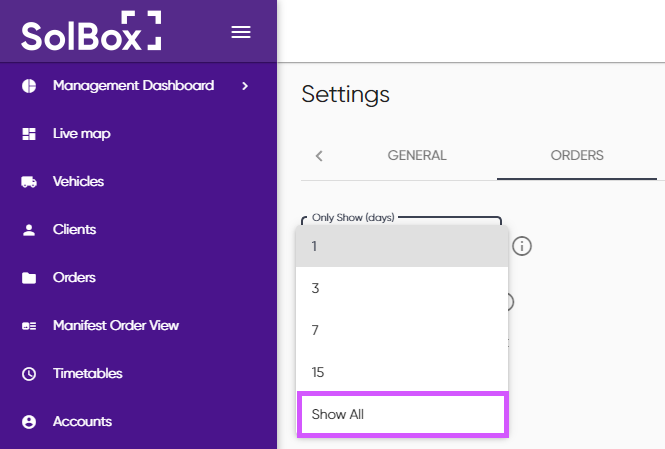Click the SolBox logo
This screenshot has width=665, height=449.
(91, 31)
